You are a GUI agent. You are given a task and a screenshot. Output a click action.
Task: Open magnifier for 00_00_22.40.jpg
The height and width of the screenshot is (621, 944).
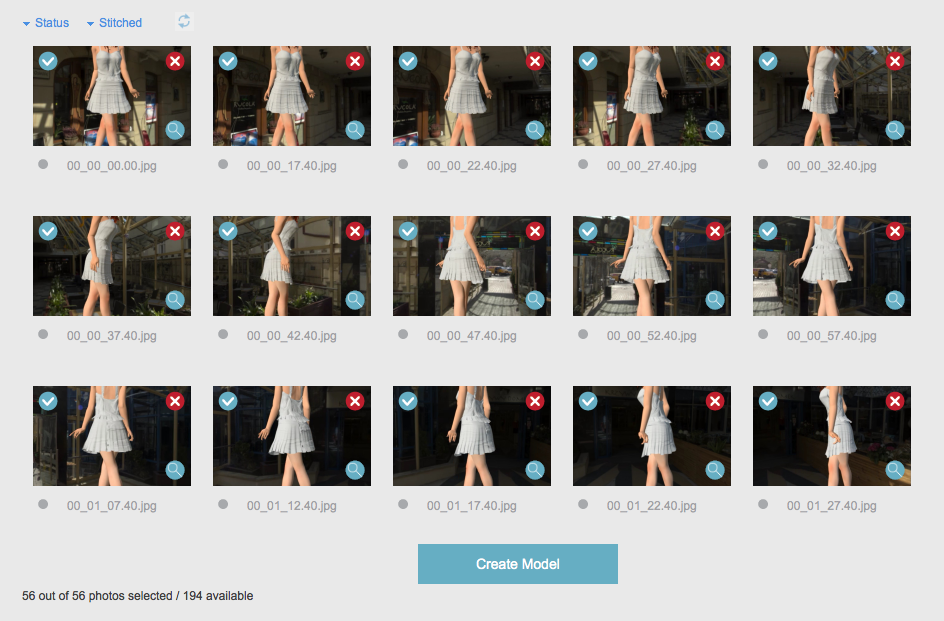[535, 130]
